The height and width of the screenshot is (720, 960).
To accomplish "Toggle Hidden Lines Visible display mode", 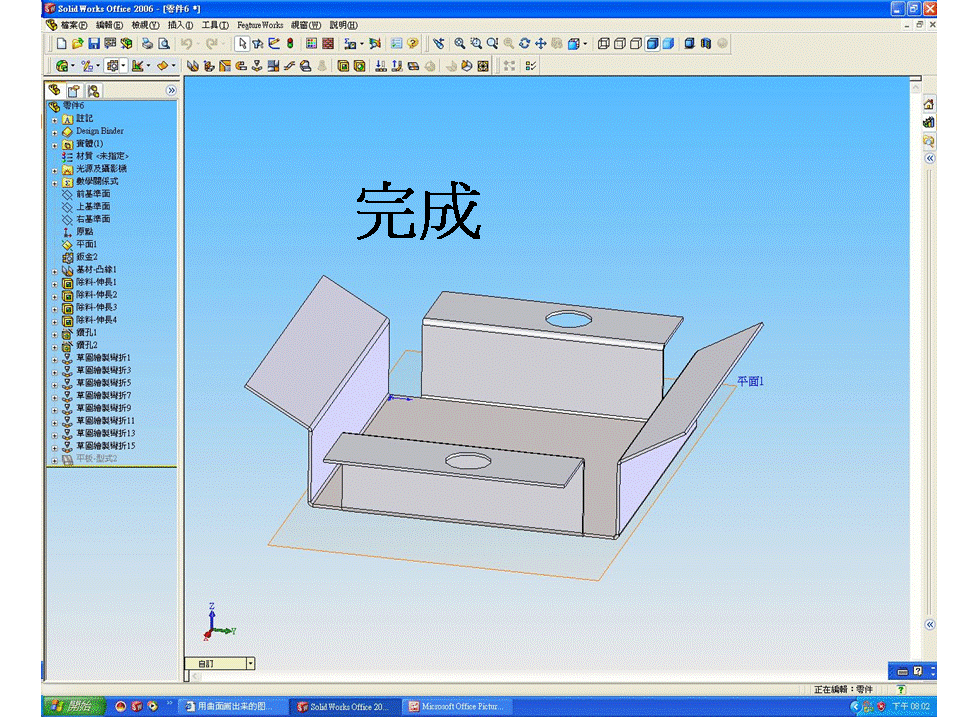I will pyautogui.click(x=619, y=44).
